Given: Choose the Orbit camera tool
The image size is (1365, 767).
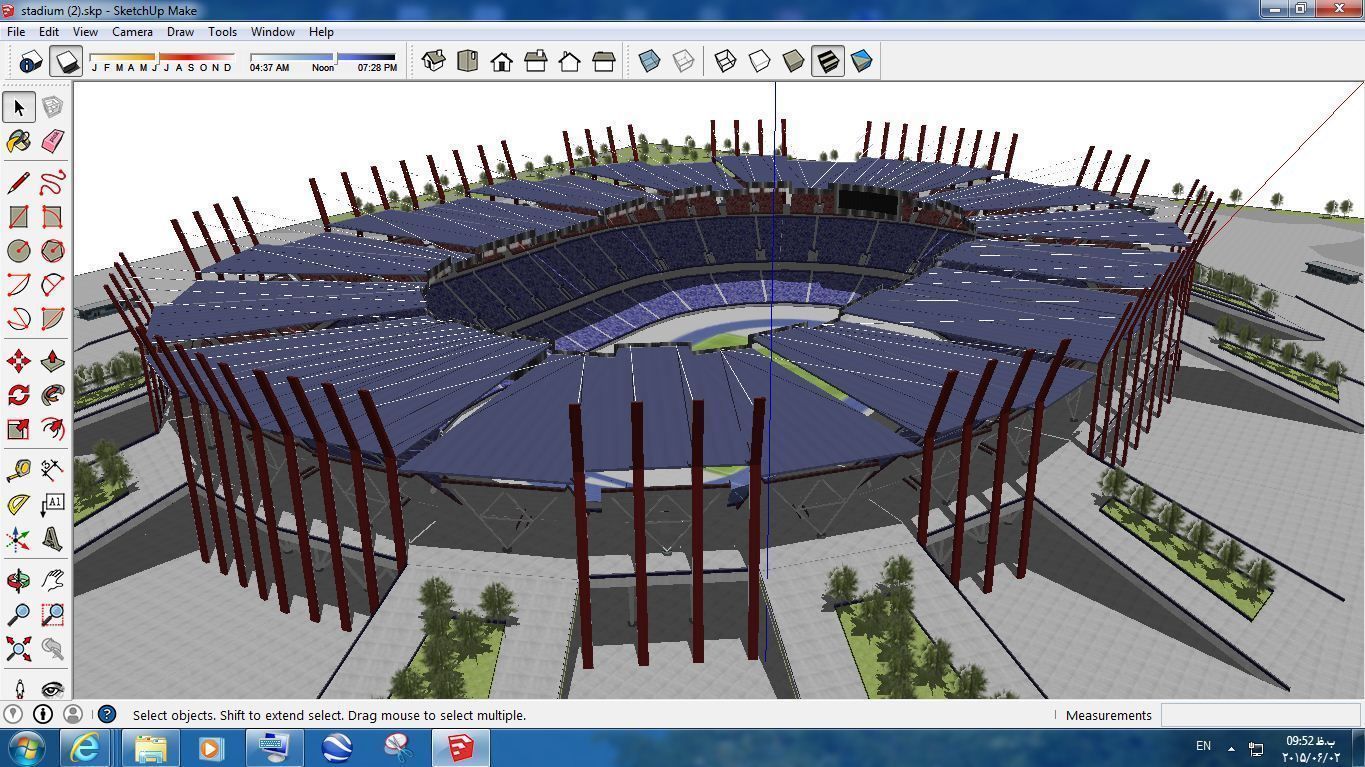Looking at the screenshot, I should pos(18,580).
